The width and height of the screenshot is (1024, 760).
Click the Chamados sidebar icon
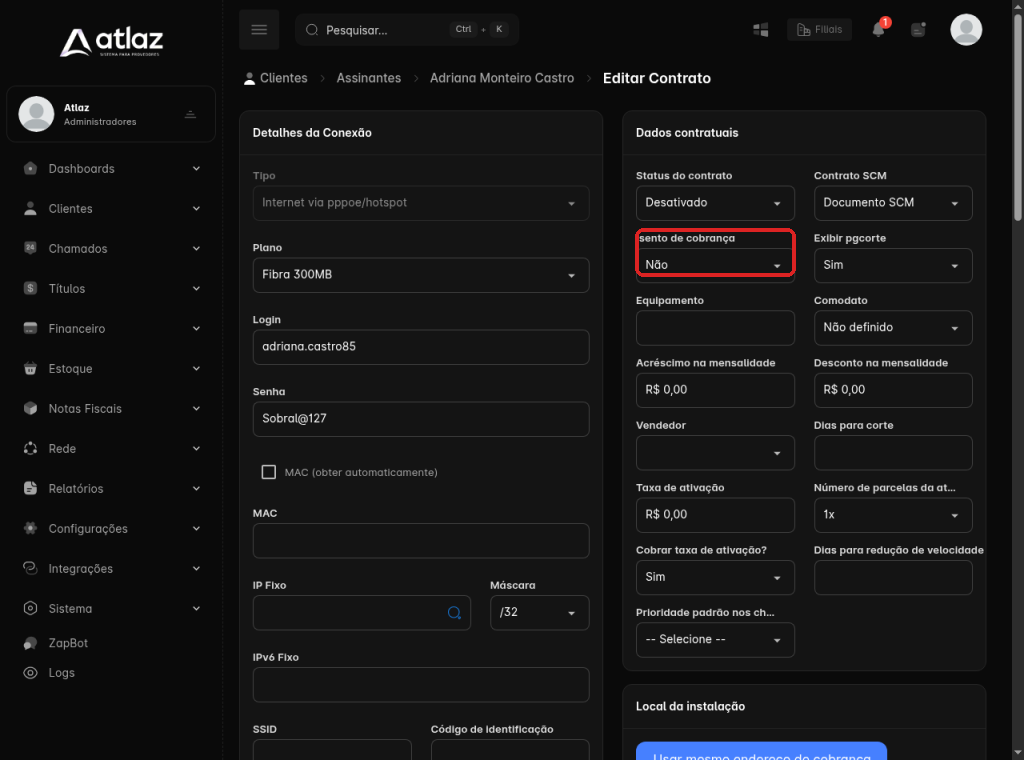pyautogui.click(x=30, y=248)
